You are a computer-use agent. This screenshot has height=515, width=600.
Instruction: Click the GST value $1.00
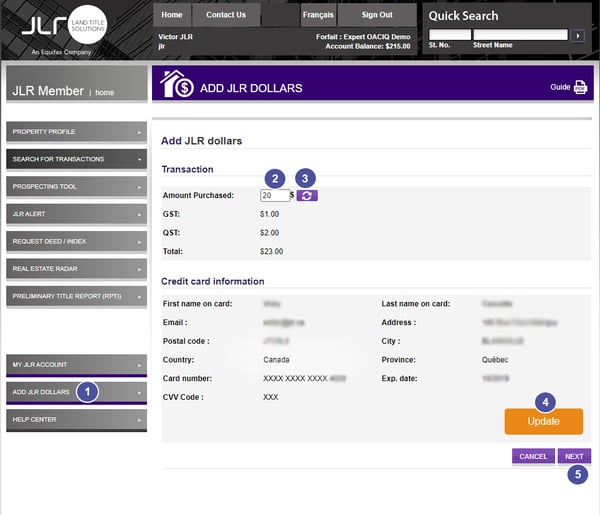coord(269,214)
